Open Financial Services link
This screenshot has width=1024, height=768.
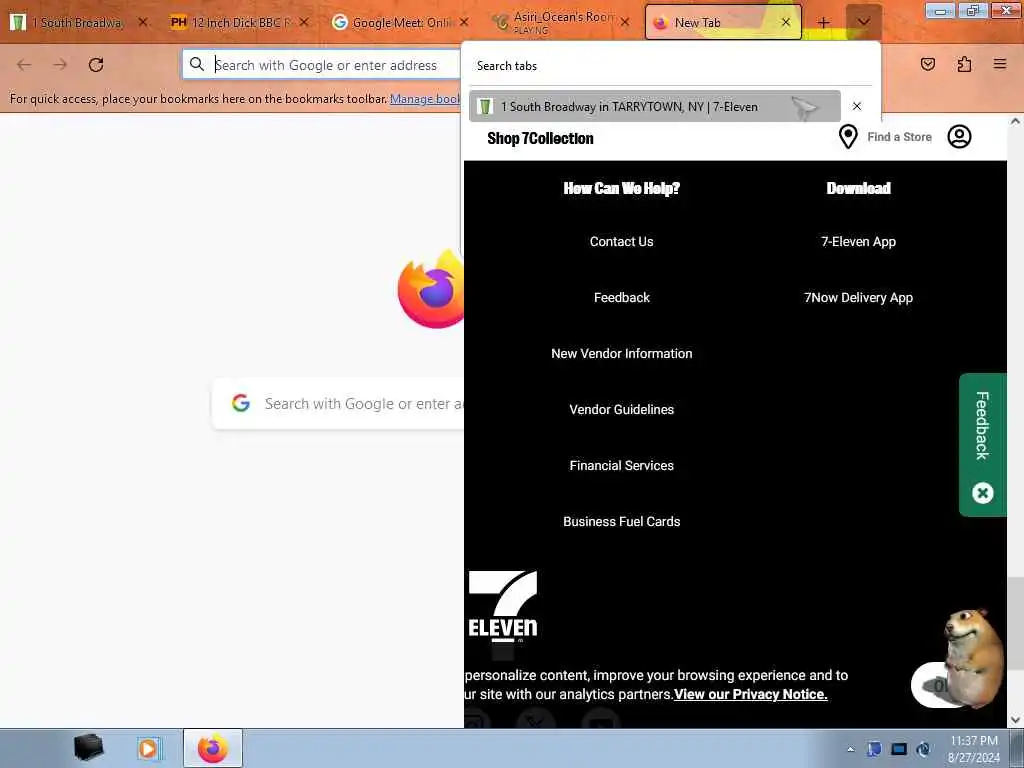click(621, 466)
